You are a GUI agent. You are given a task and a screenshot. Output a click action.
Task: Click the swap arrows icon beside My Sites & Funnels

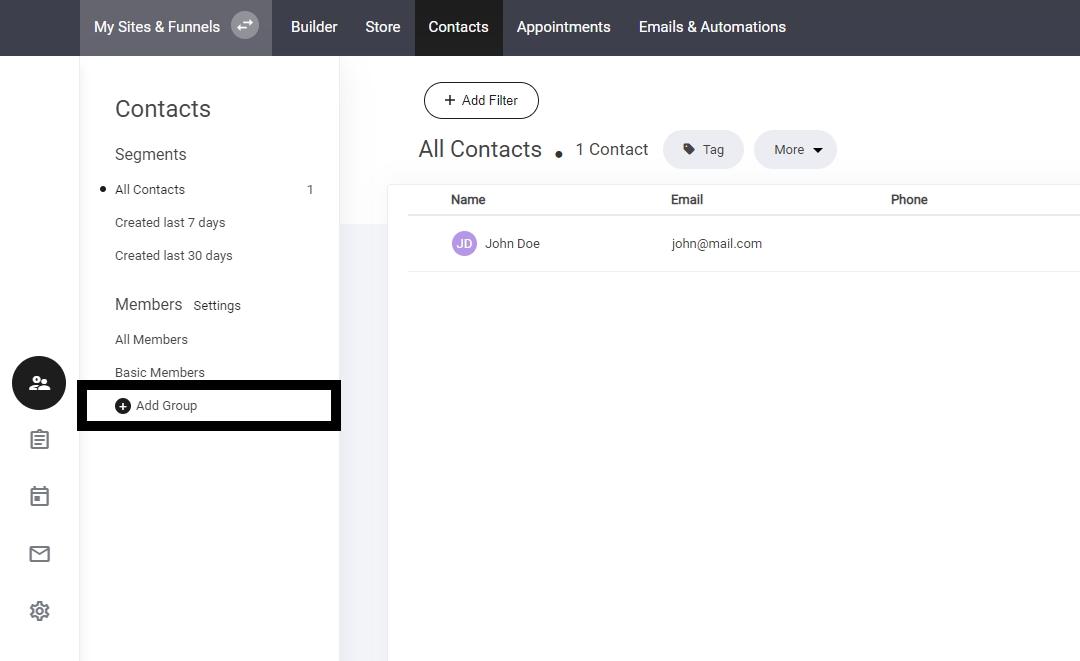(x=245, y=26)
